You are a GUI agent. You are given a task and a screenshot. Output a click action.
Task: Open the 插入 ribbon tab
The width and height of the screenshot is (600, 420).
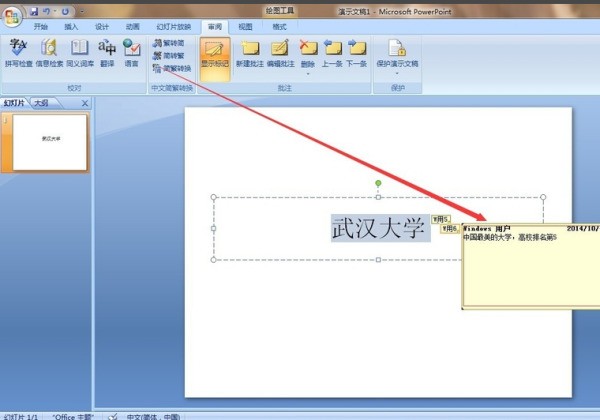coord(71,27)
